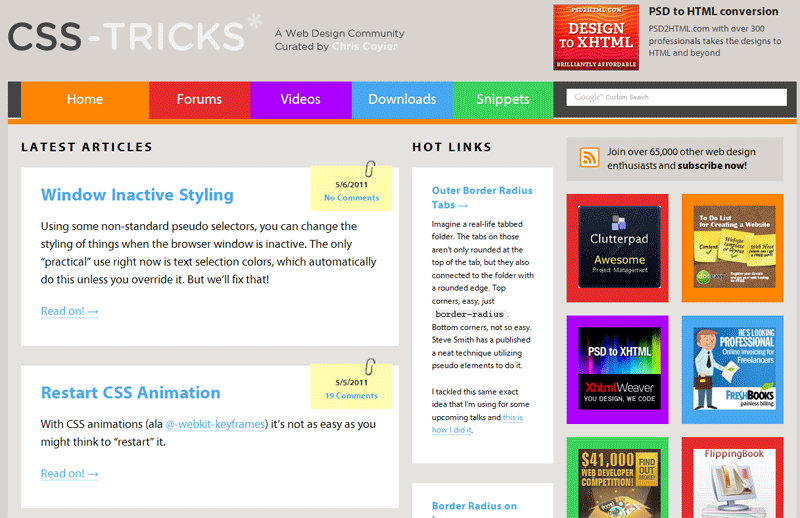Open the PSD2HTML Design to XHTML banner

pyautogui.click(x=595, y=37)
